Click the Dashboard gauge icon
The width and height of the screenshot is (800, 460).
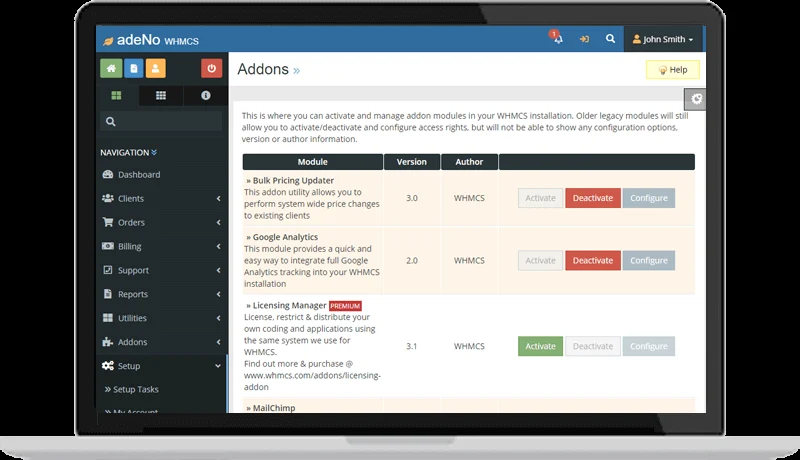(108, 174)
